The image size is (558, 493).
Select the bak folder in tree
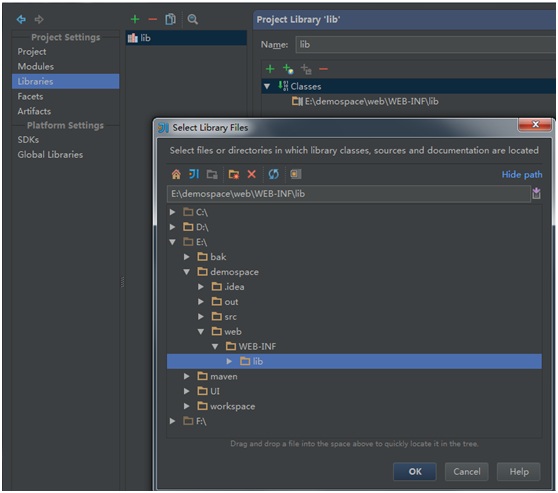click(218, 257)
